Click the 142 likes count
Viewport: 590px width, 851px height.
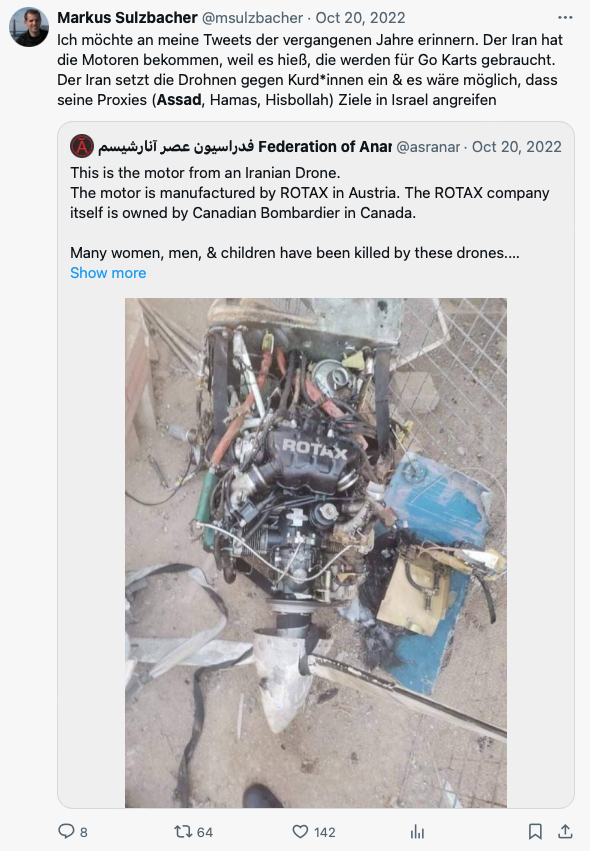[x=325, y=832]
